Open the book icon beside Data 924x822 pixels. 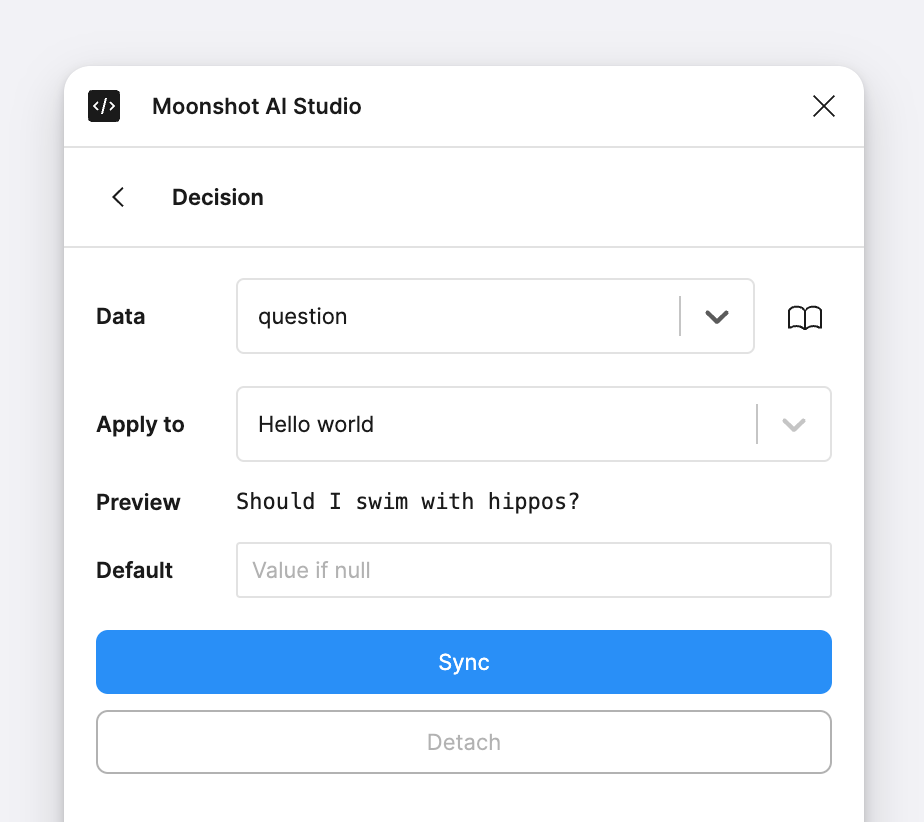coord(805,317)
